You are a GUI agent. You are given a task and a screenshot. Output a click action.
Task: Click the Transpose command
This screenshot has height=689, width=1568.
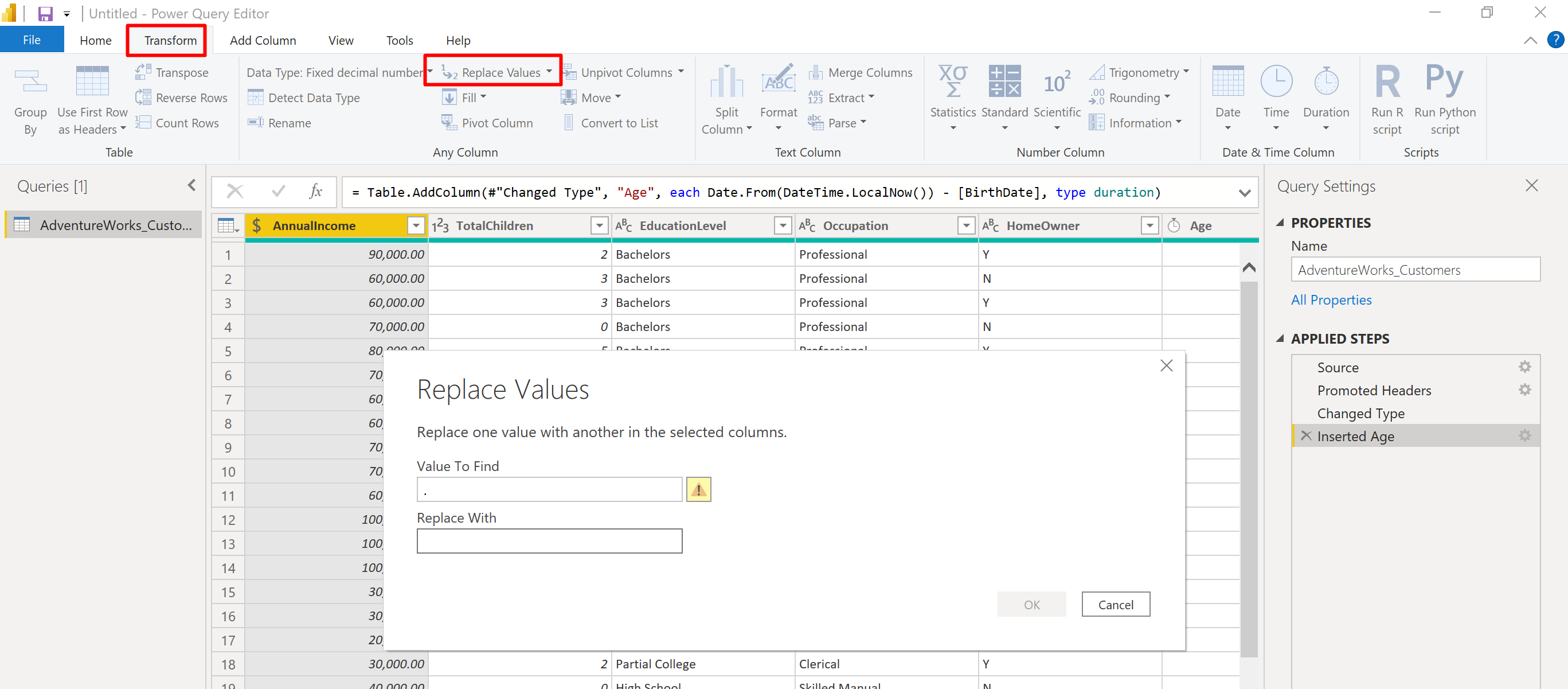coord(171,72)
